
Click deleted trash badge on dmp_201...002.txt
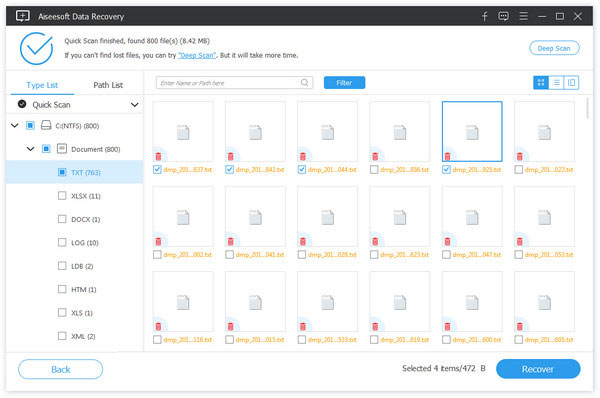(x=158, y=241)
